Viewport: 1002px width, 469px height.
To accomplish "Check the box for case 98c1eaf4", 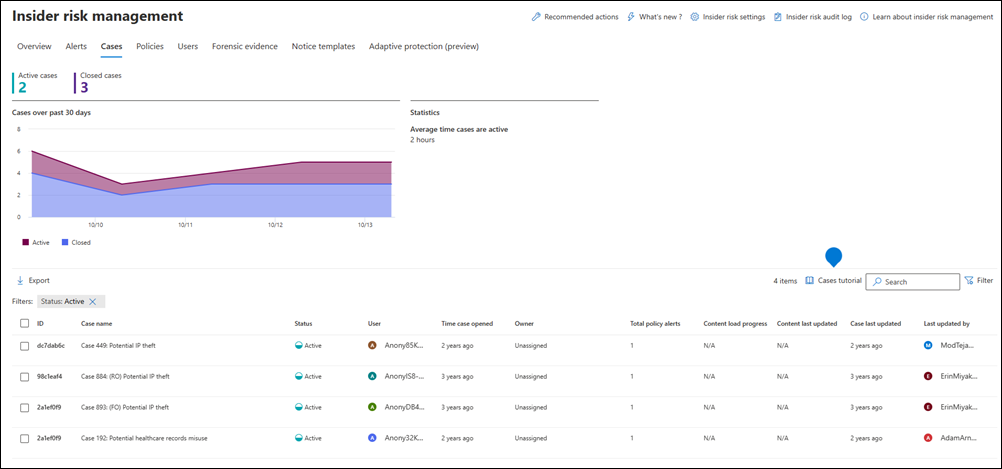I will (24, 377).
